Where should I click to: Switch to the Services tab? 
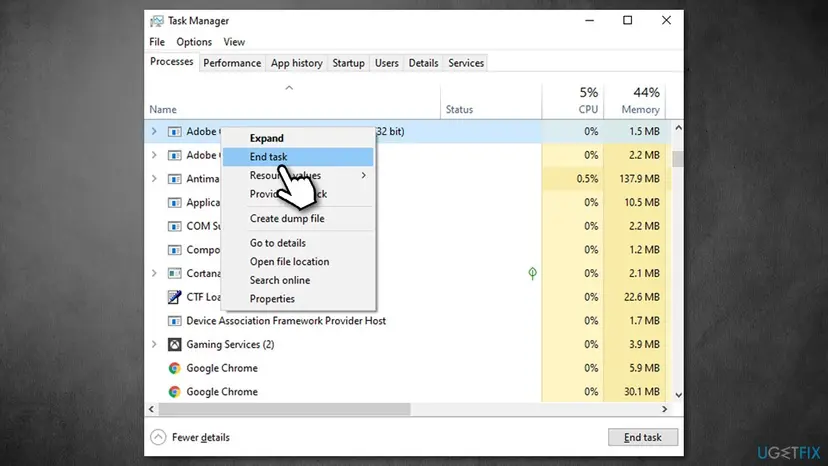pos(466,63)
